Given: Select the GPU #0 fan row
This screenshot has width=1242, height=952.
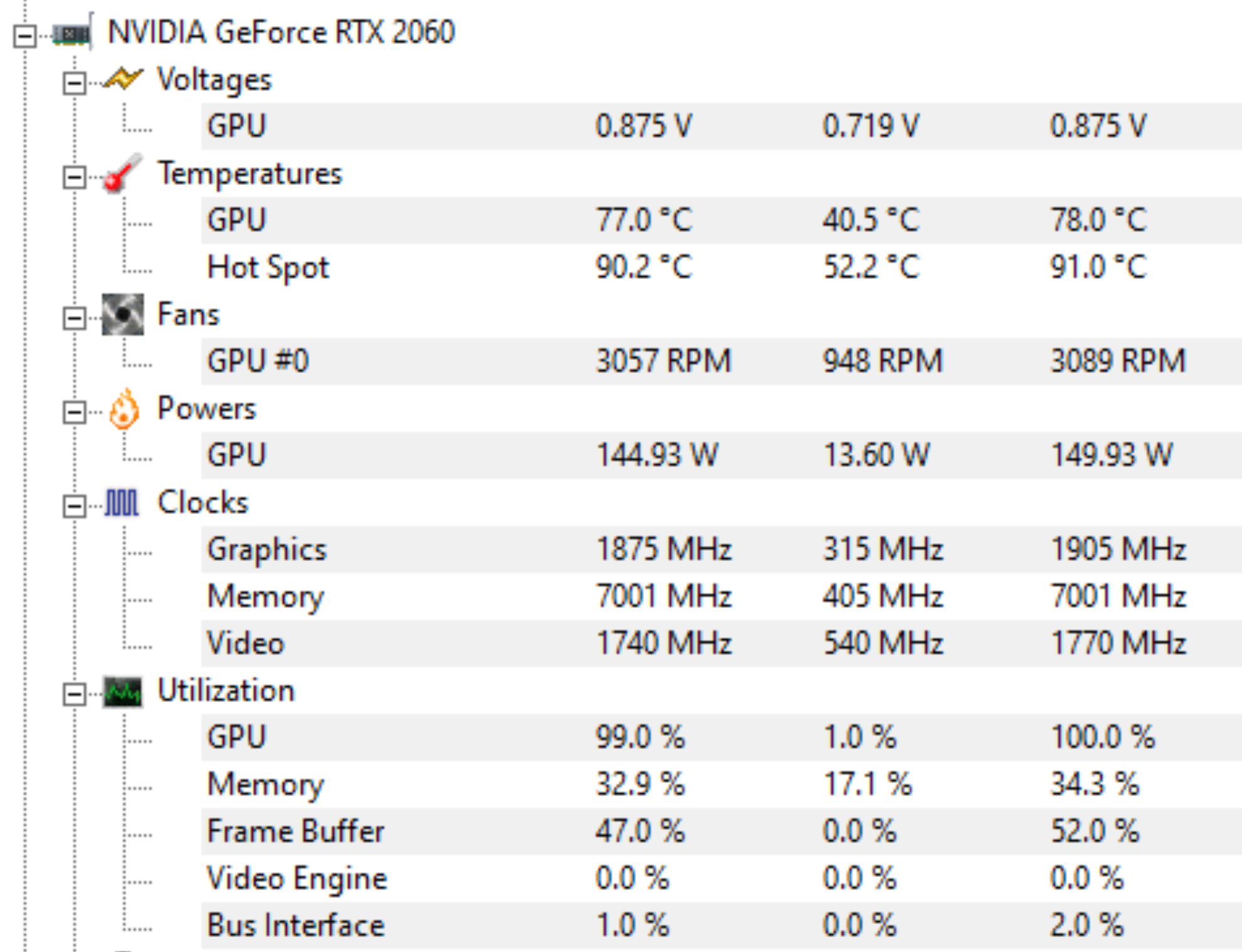Looking at the screenshot, I should click(x=721, y=361).
